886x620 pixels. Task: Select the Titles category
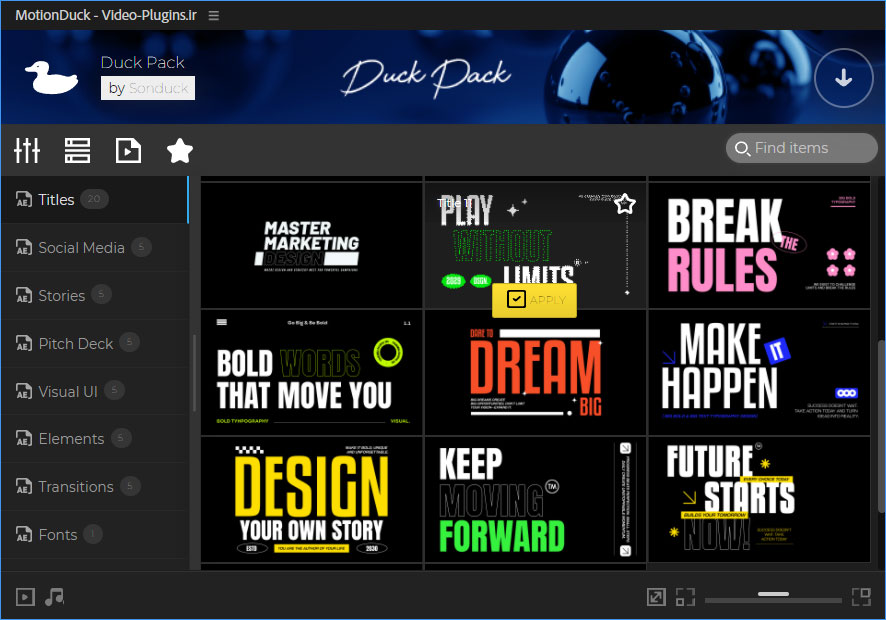(56, 200)
